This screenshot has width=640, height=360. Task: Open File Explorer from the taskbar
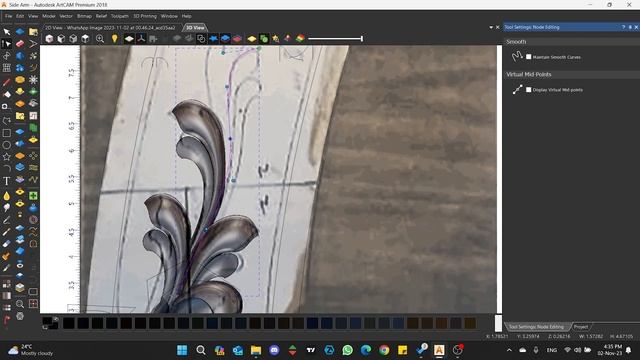tap(256, 350)
